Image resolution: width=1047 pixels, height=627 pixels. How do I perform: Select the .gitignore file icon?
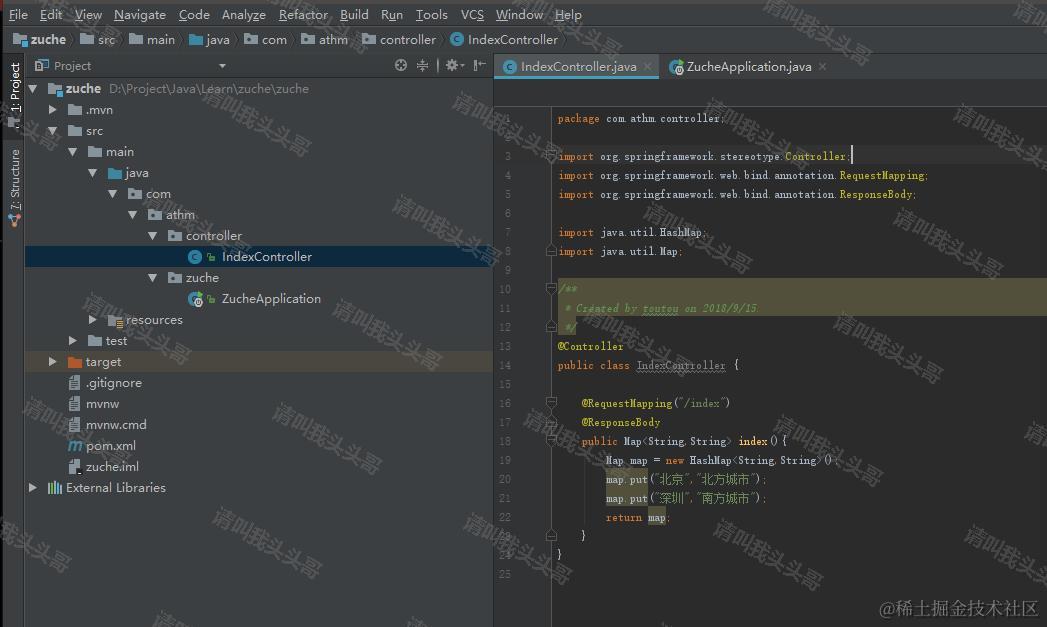74,382
